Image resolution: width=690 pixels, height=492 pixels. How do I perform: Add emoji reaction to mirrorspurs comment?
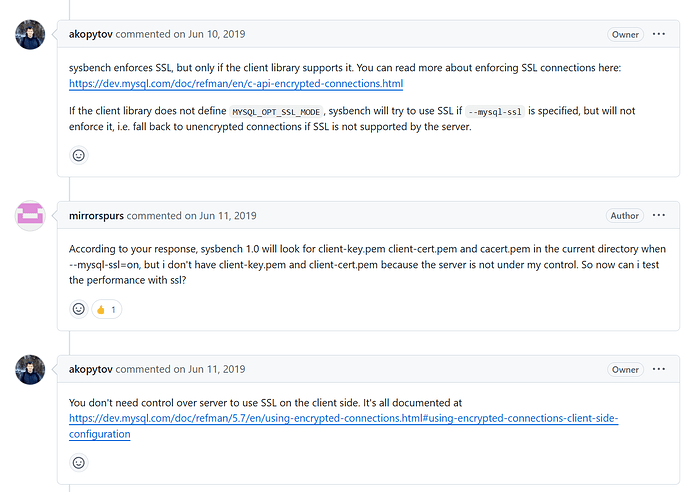click(79, 309)
